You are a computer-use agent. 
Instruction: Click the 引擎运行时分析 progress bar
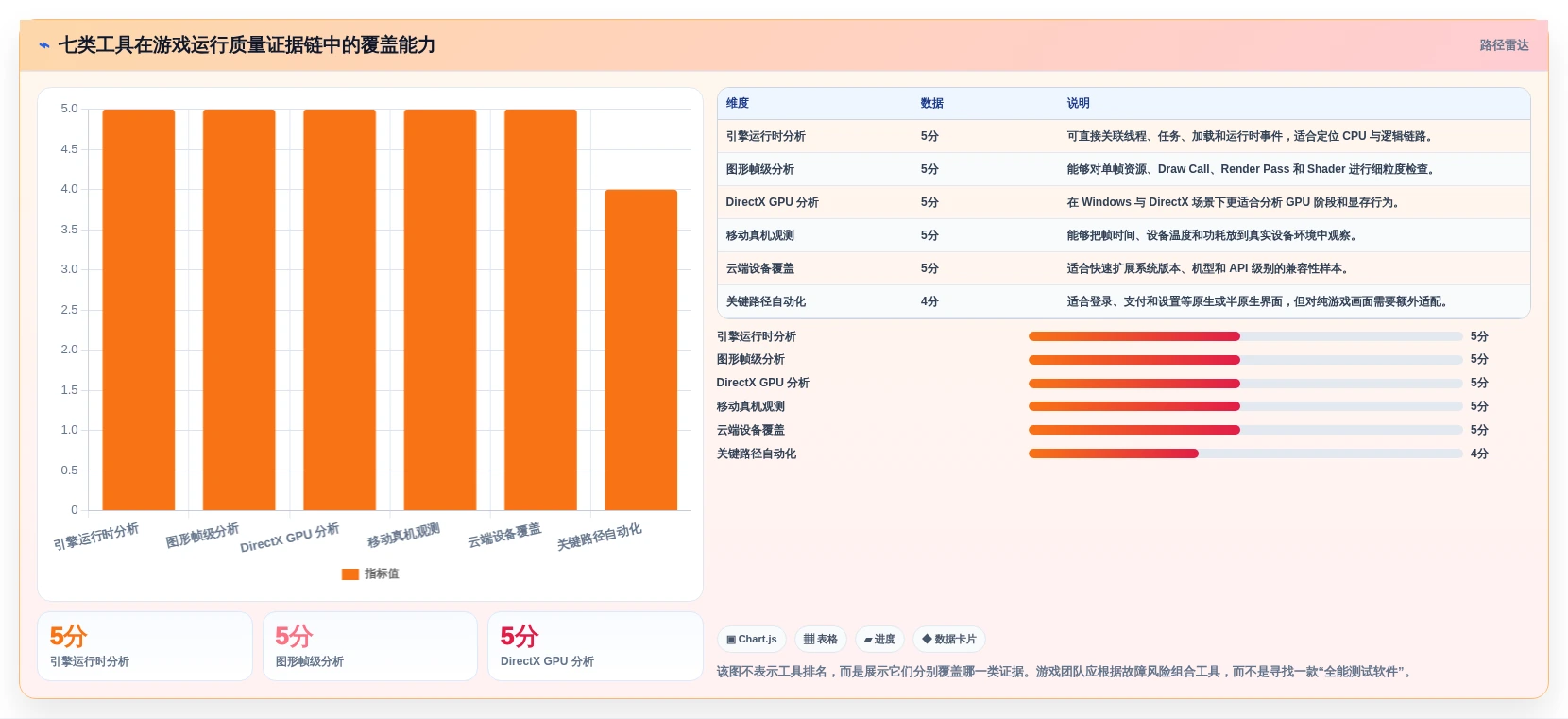(1245, 336)
